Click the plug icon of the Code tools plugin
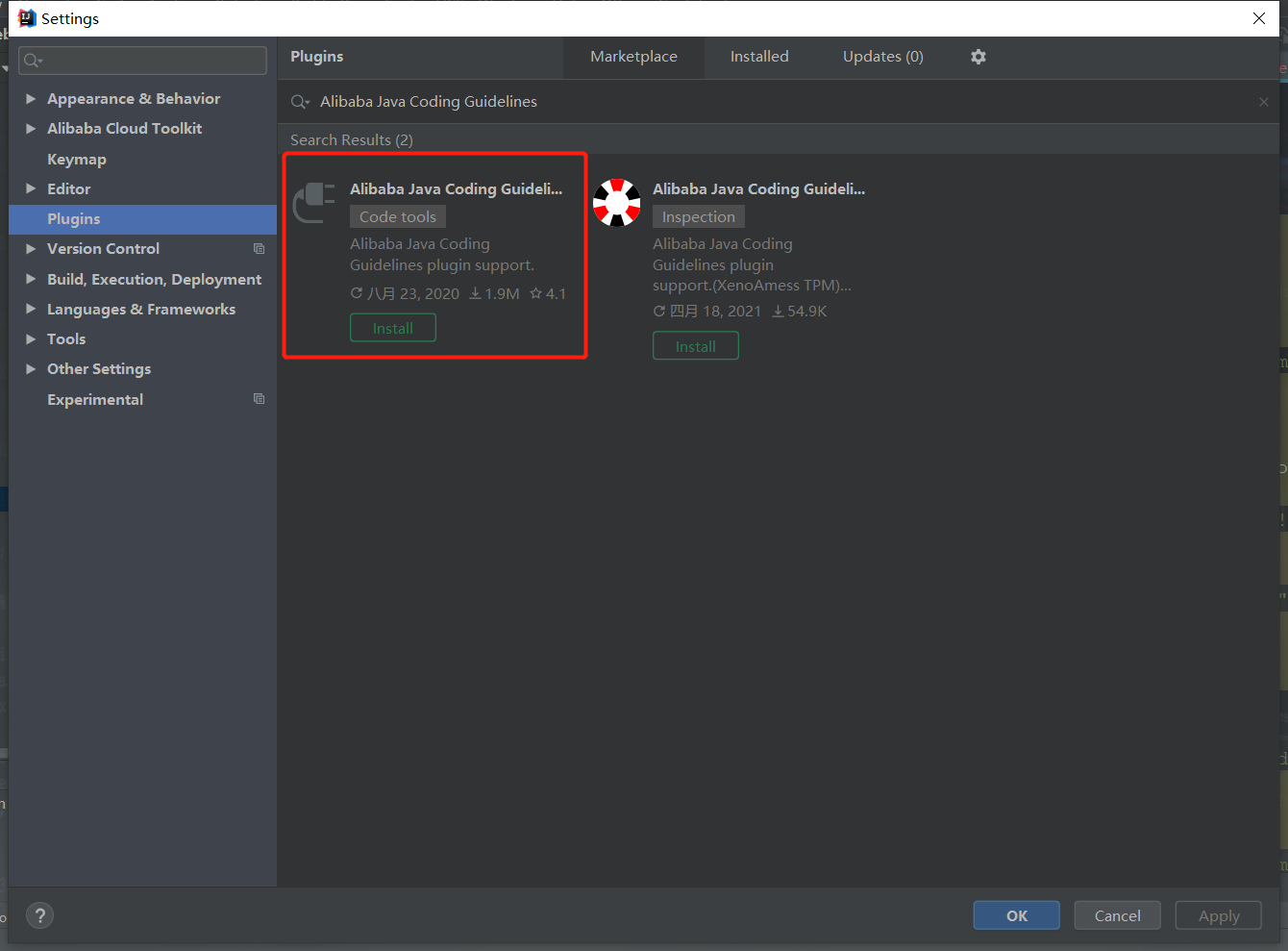 point(314,202)
